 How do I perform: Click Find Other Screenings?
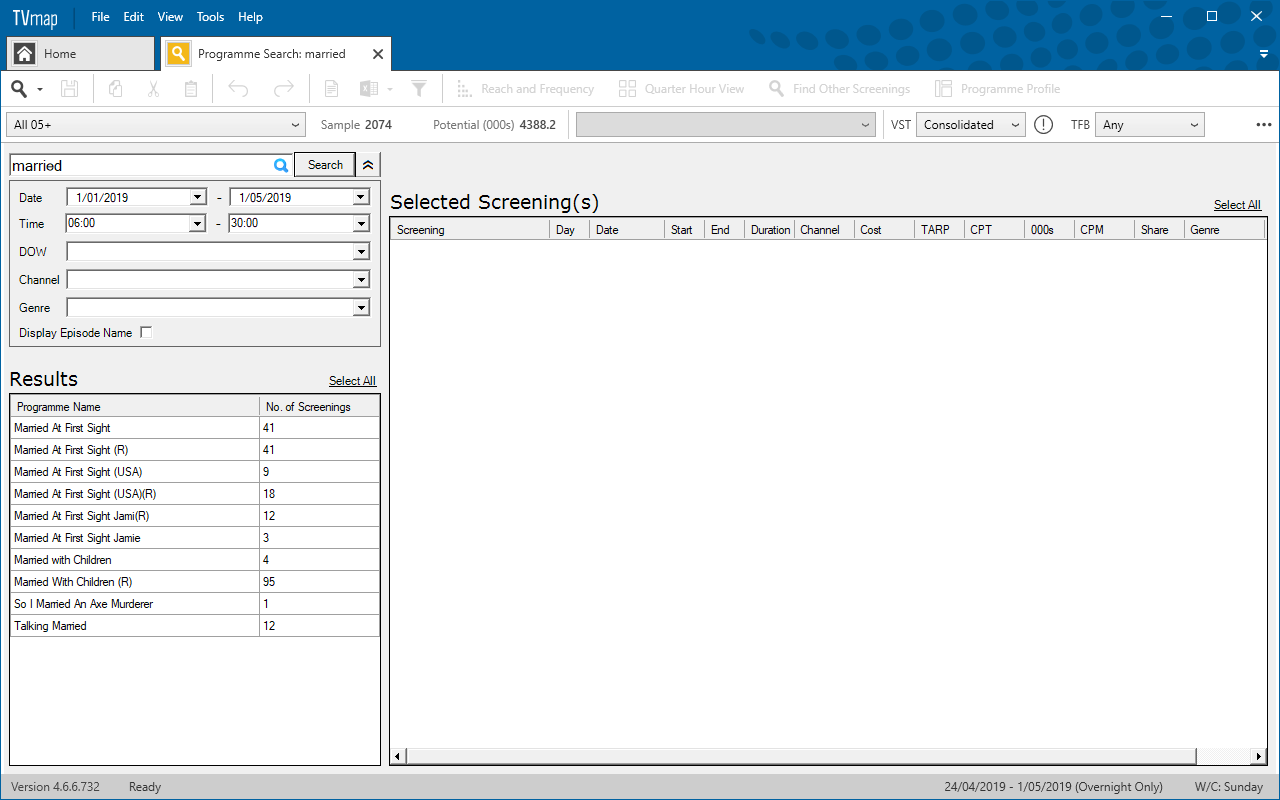(x=839, y=89)
